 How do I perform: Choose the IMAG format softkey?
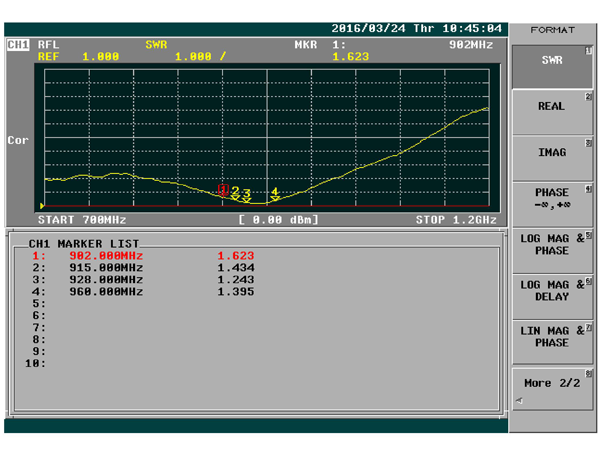pyautogui.click(x=552, y=159)
